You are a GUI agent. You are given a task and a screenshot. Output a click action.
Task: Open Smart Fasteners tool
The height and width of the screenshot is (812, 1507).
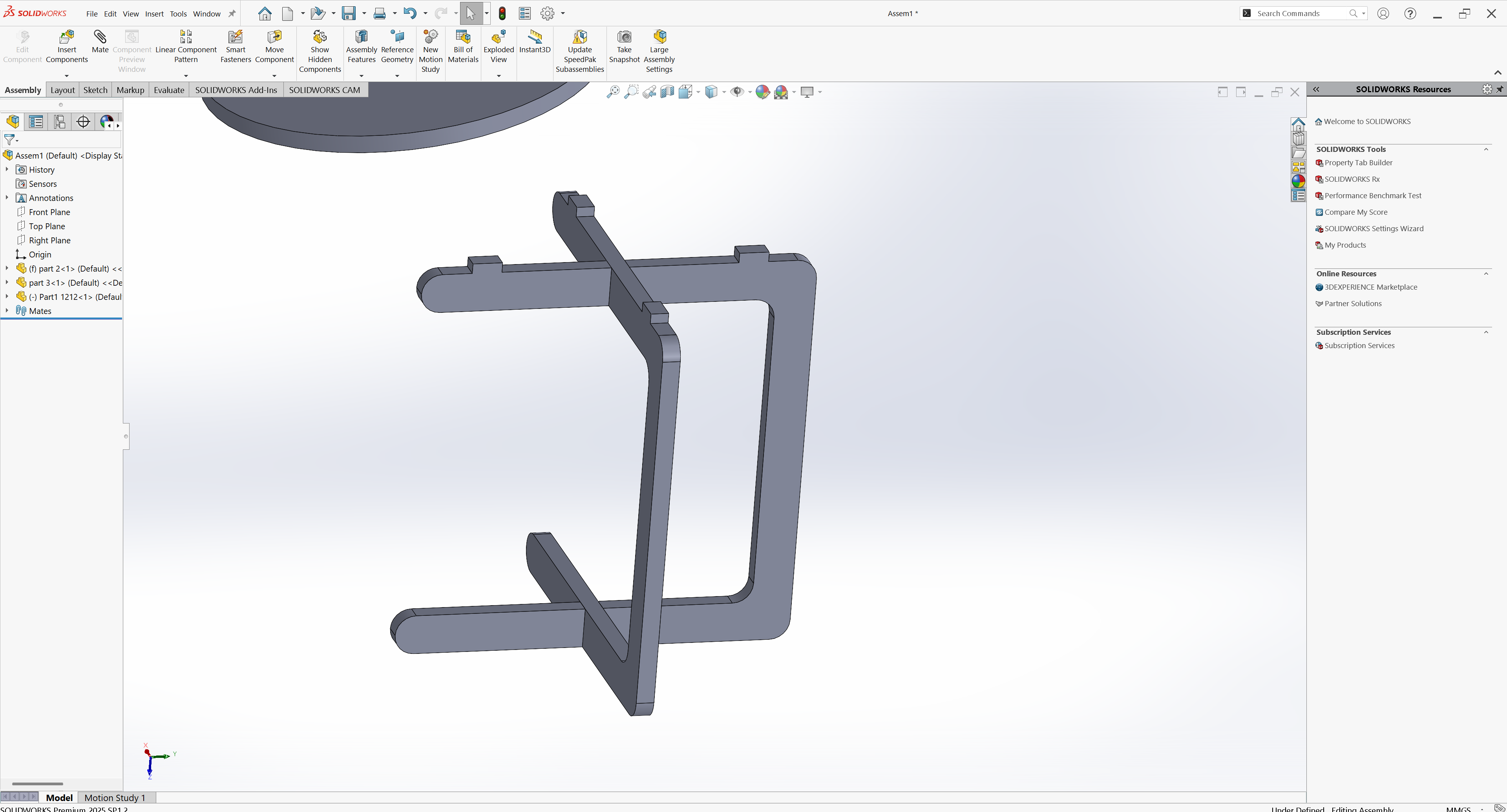pos(235,37)
